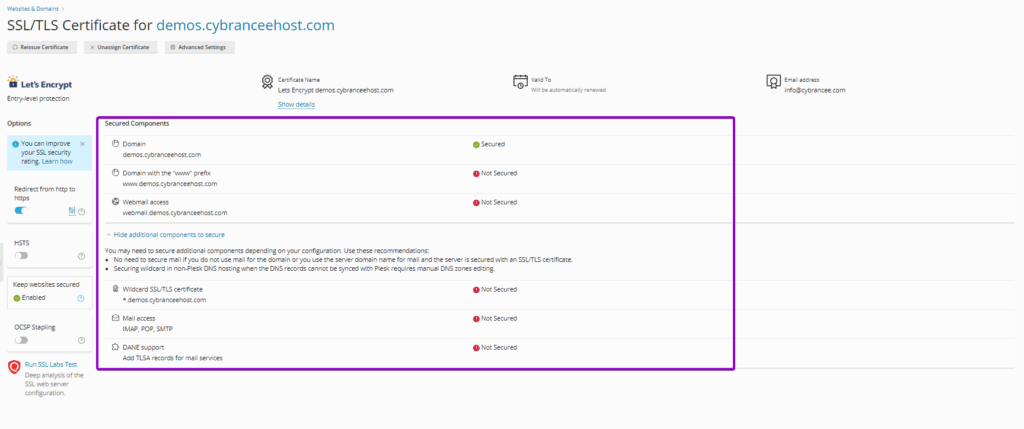Image resolution: width=1024 pixels, height=429 pixels.
Task: Click the HSTS help question icon
Action: (82, 256)
